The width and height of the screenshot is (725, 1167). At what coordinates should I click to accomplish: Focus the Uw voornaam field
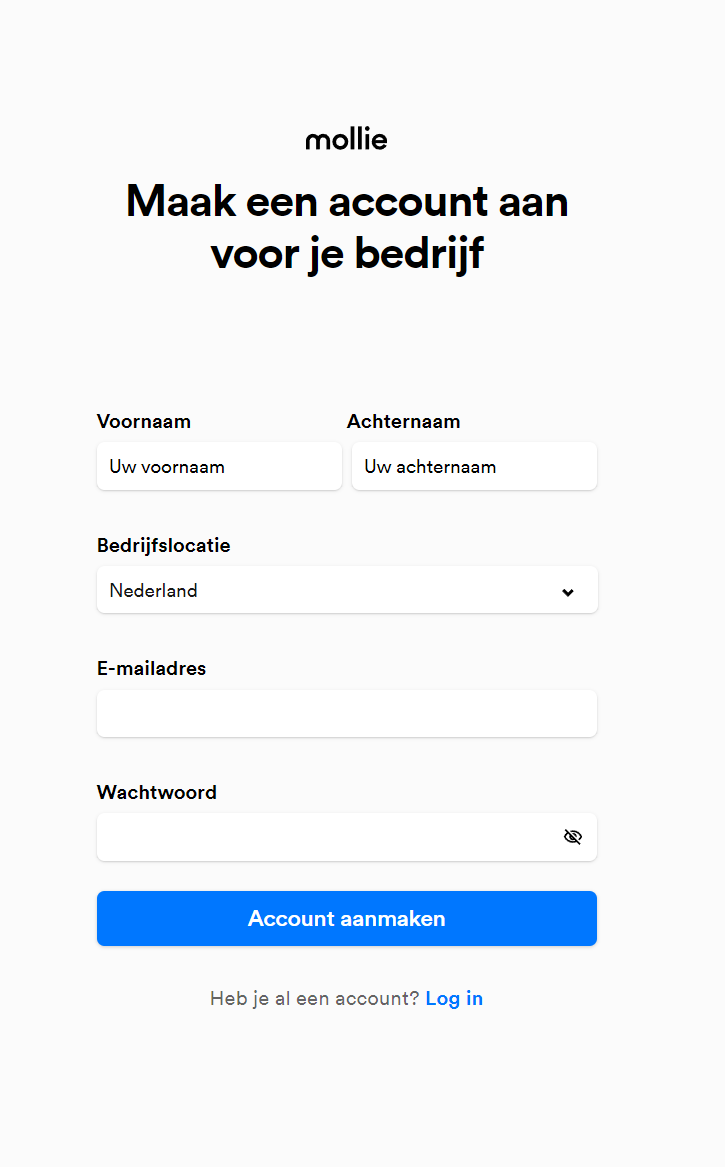click(x=220, y=467)
